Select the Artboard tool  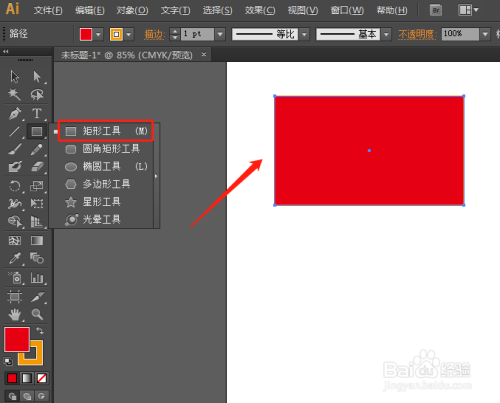pos(14,297)
